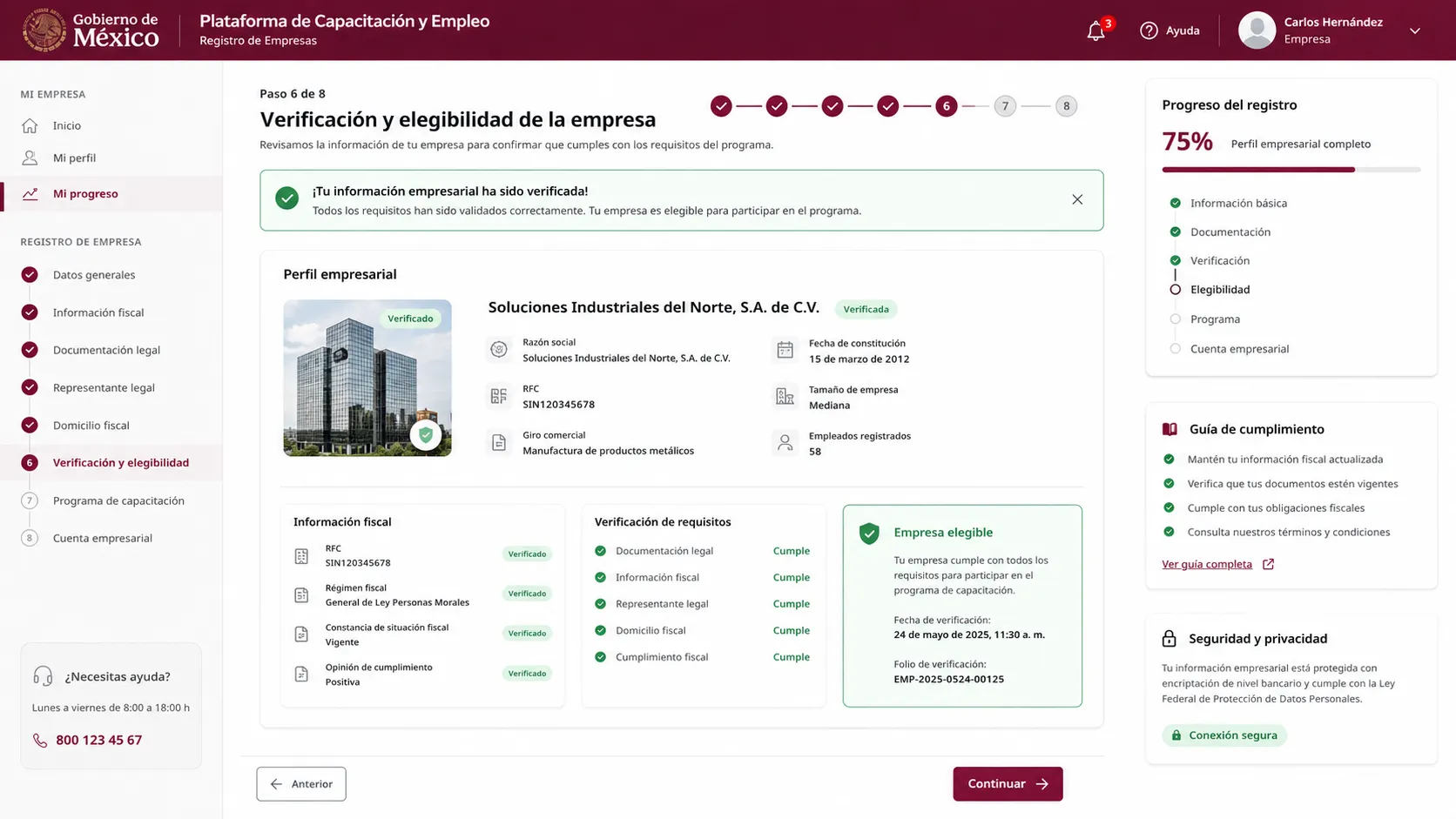Click folio EMP-2025-0524-00125

(x=948, y=679)
